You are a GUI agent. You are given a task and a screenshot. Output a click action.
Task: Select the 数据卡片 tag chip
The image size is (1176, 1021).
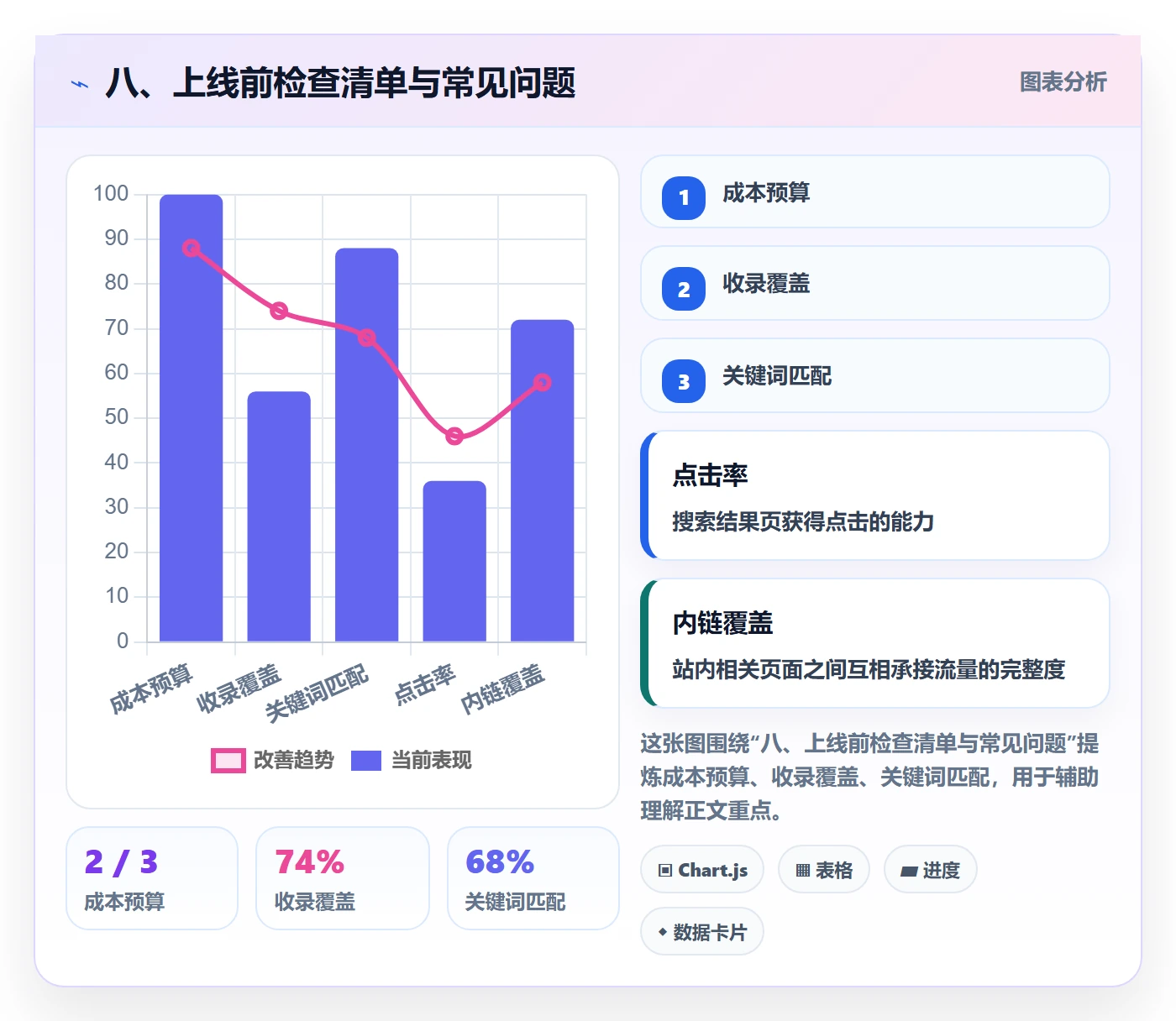(702, 932)
